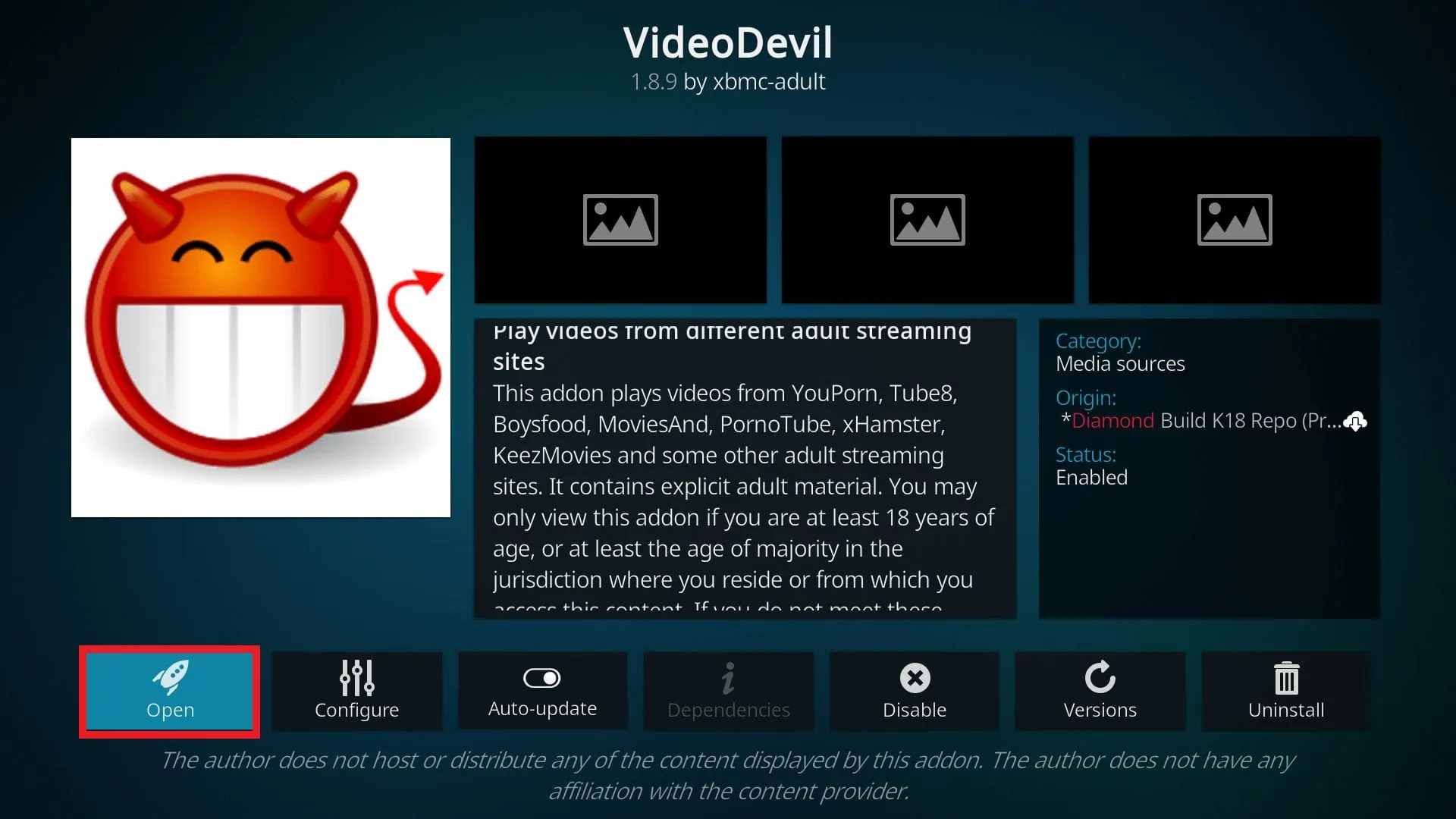Toggle Auto-update switch
Viewport: 1456px width, 819px height.
[541, 678]
